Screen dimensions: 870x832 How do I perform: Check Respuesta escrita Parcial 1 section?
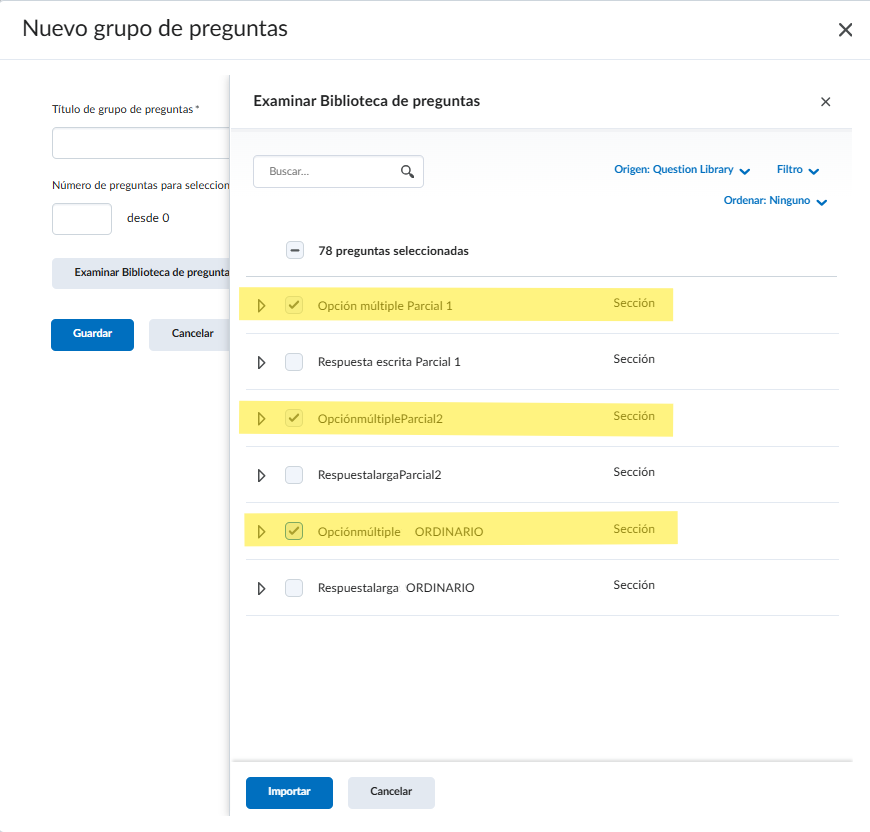(x=294, y=362)
